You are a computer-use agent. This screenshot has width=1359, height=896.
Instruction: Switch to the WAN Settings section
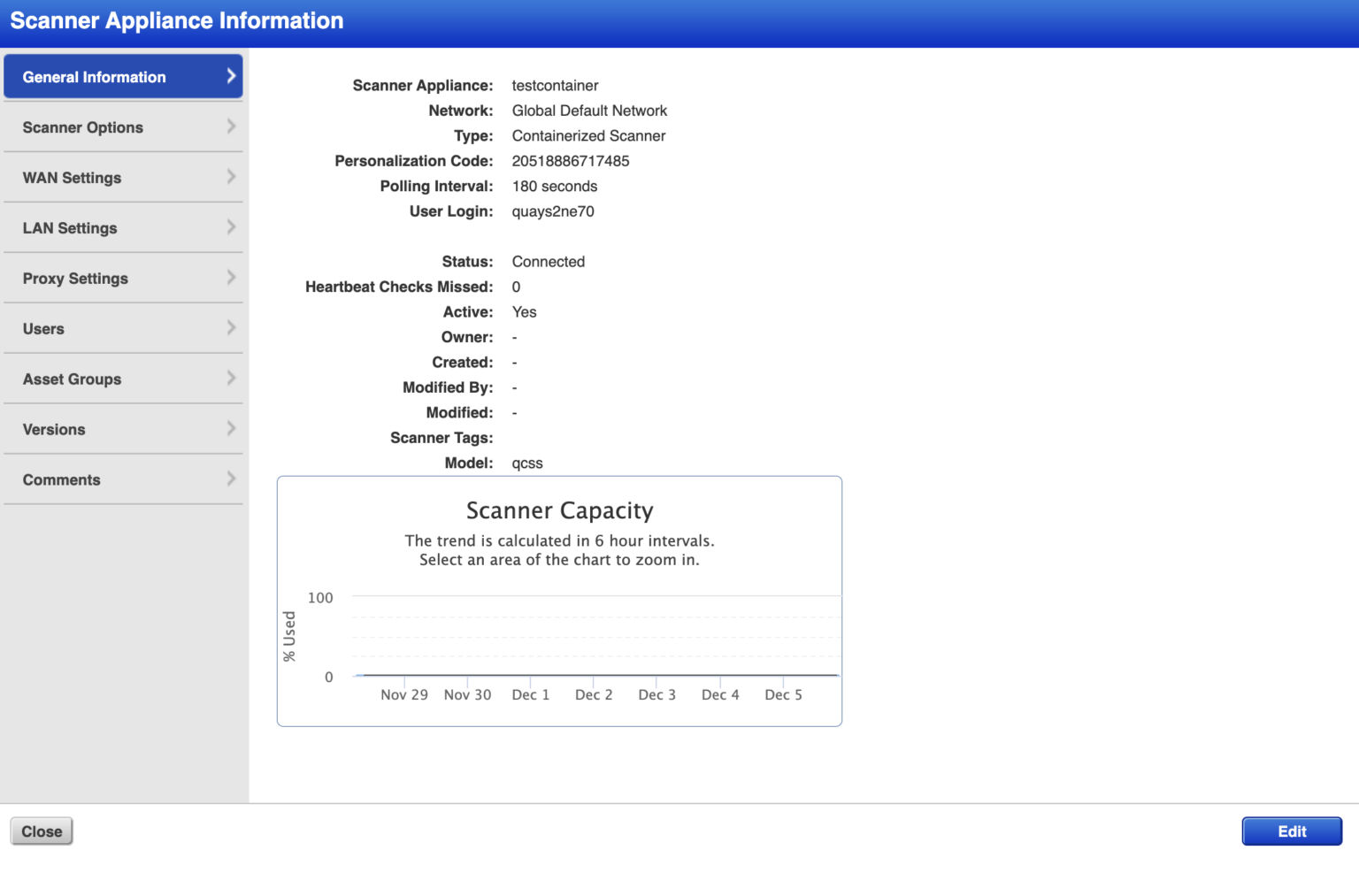[106, 177]
